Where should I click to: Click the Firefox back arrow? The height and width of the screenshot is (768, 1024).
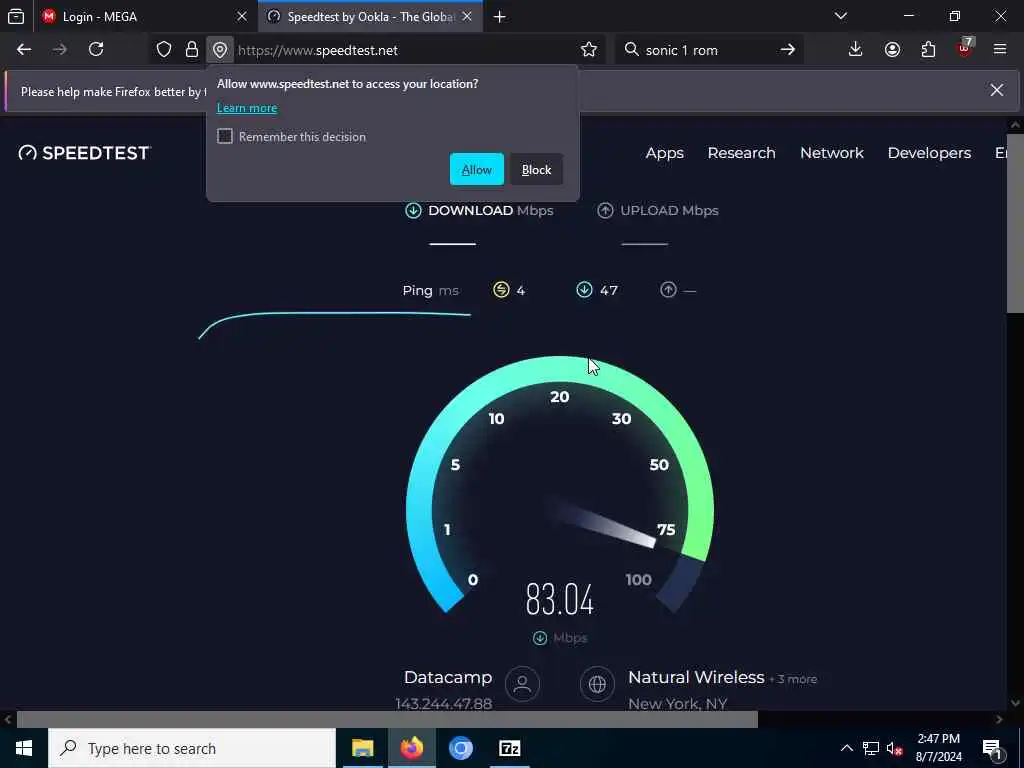(x=24, y=50)
